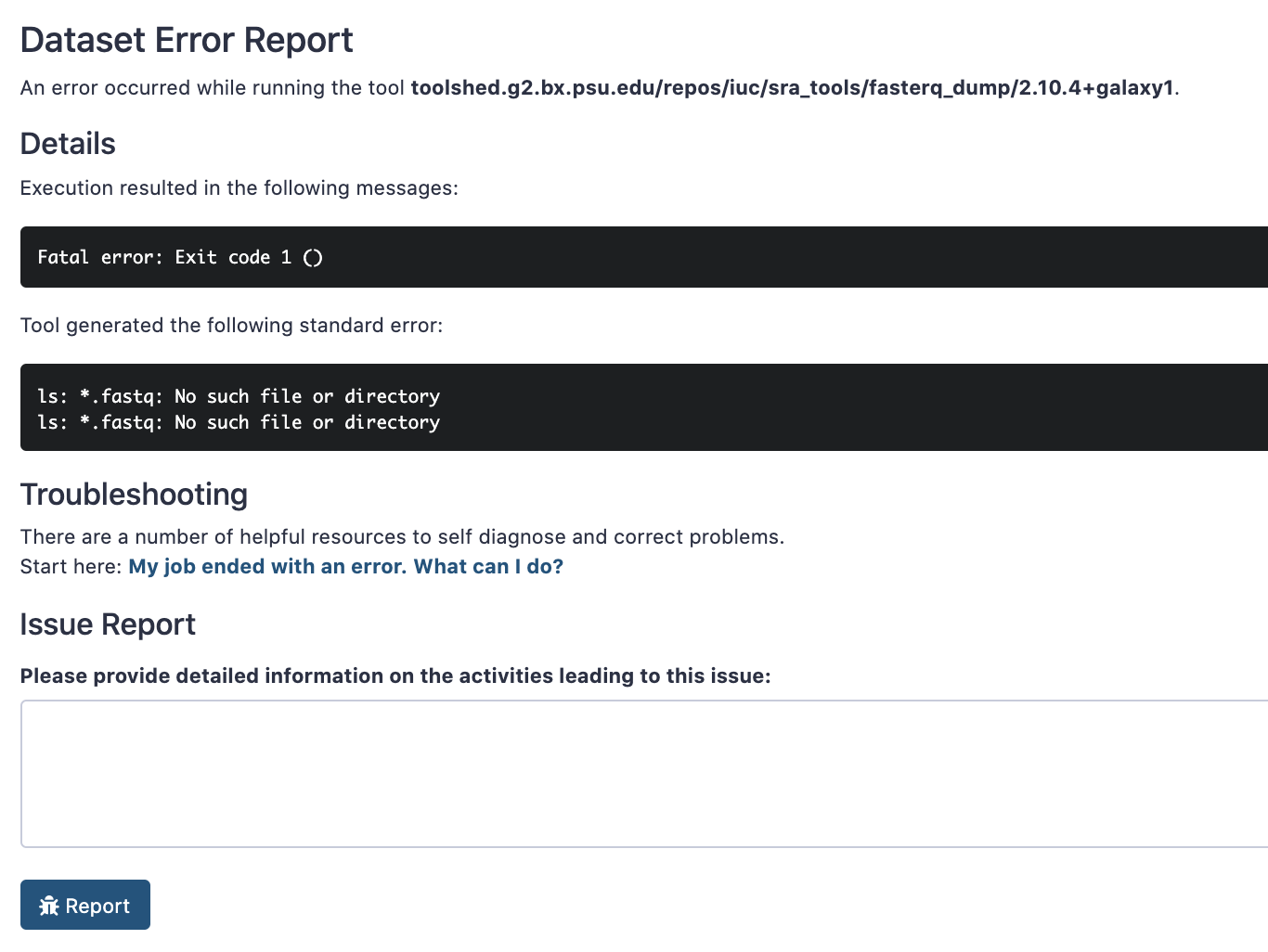The image size is (1268, 952).
Task: Open "My job ended with an error" link
Action: click(345, 566)
